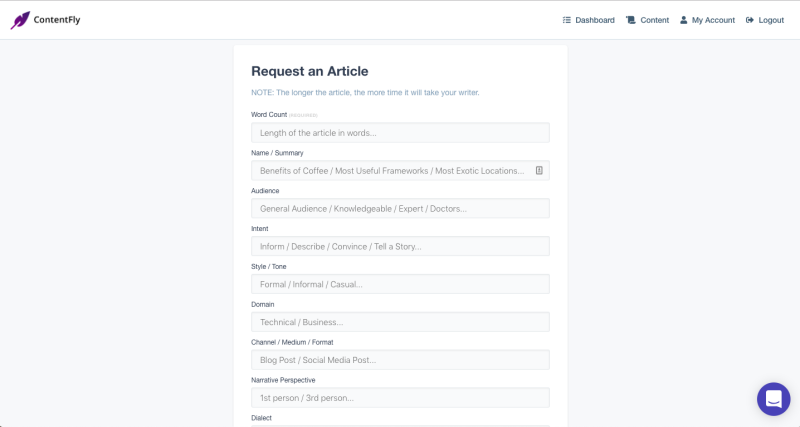Click the Narrative Perspective input field

coord(400,397)
